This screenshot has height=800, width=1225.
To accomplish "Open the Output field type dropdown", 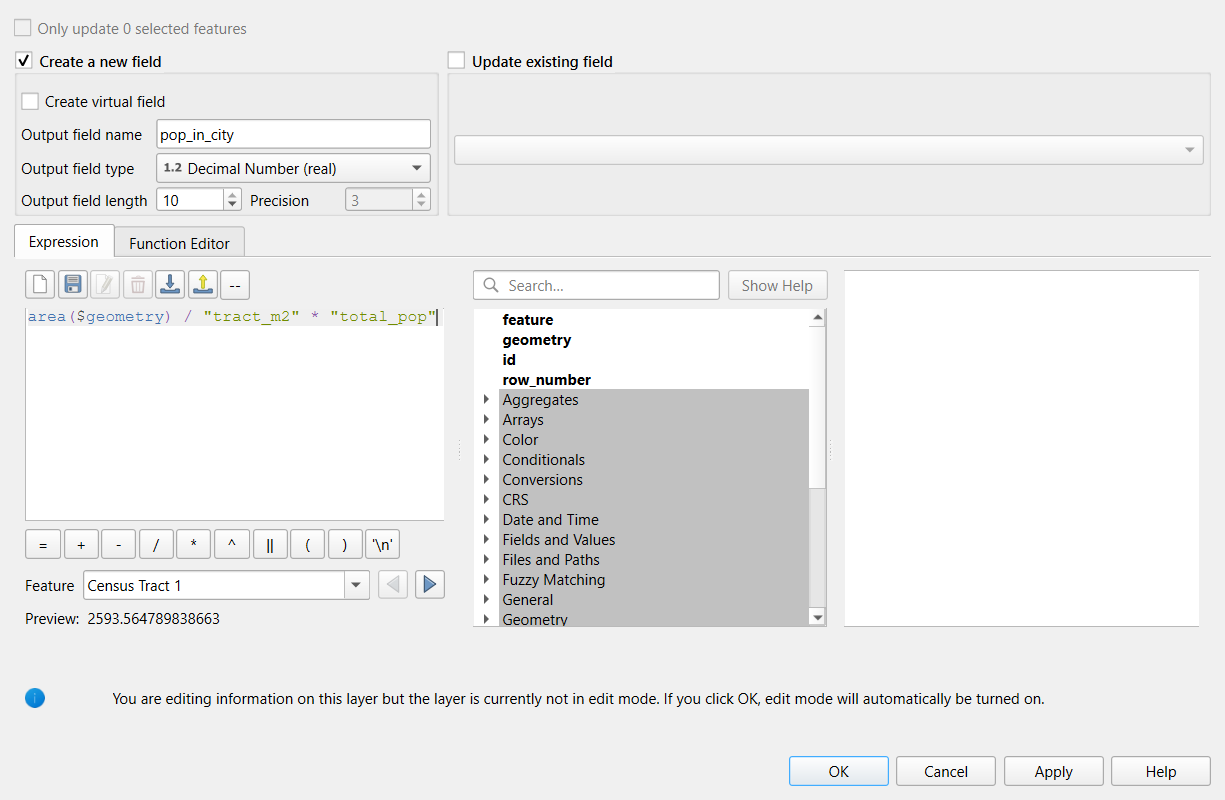I will (294, 168).
